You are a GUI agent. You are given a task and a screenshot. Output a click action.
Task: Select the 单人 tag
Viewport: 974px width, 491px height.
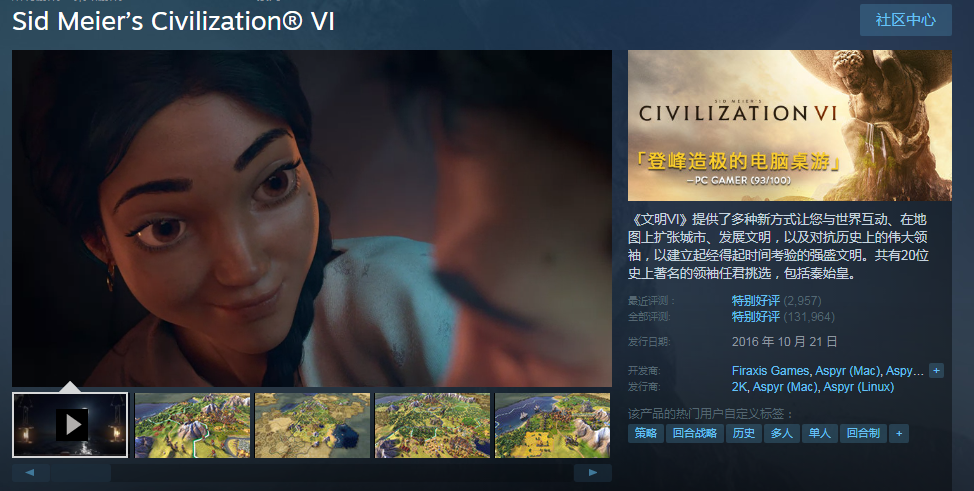(x=820, y=433)
